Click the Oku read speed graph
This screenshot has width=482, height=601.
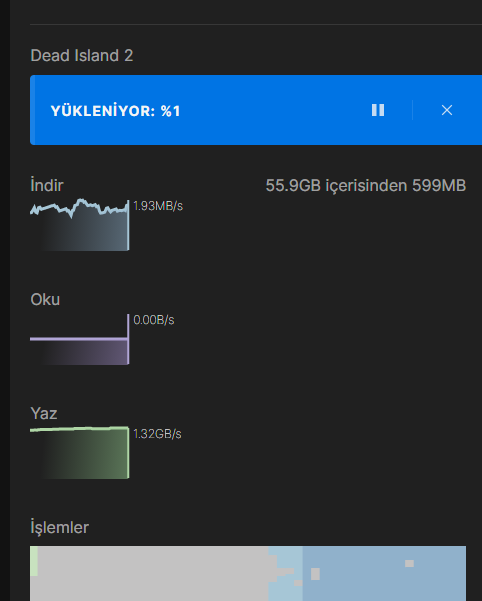[x=80, y=339]
